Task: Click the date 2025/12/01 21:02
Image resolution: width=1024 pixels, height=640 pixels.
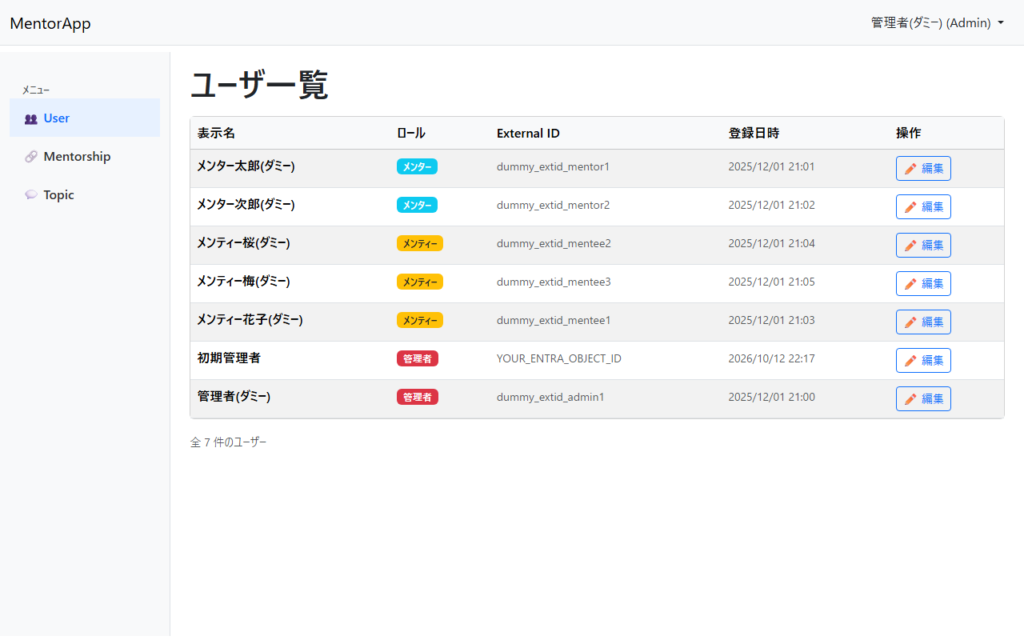Action: 771,205
